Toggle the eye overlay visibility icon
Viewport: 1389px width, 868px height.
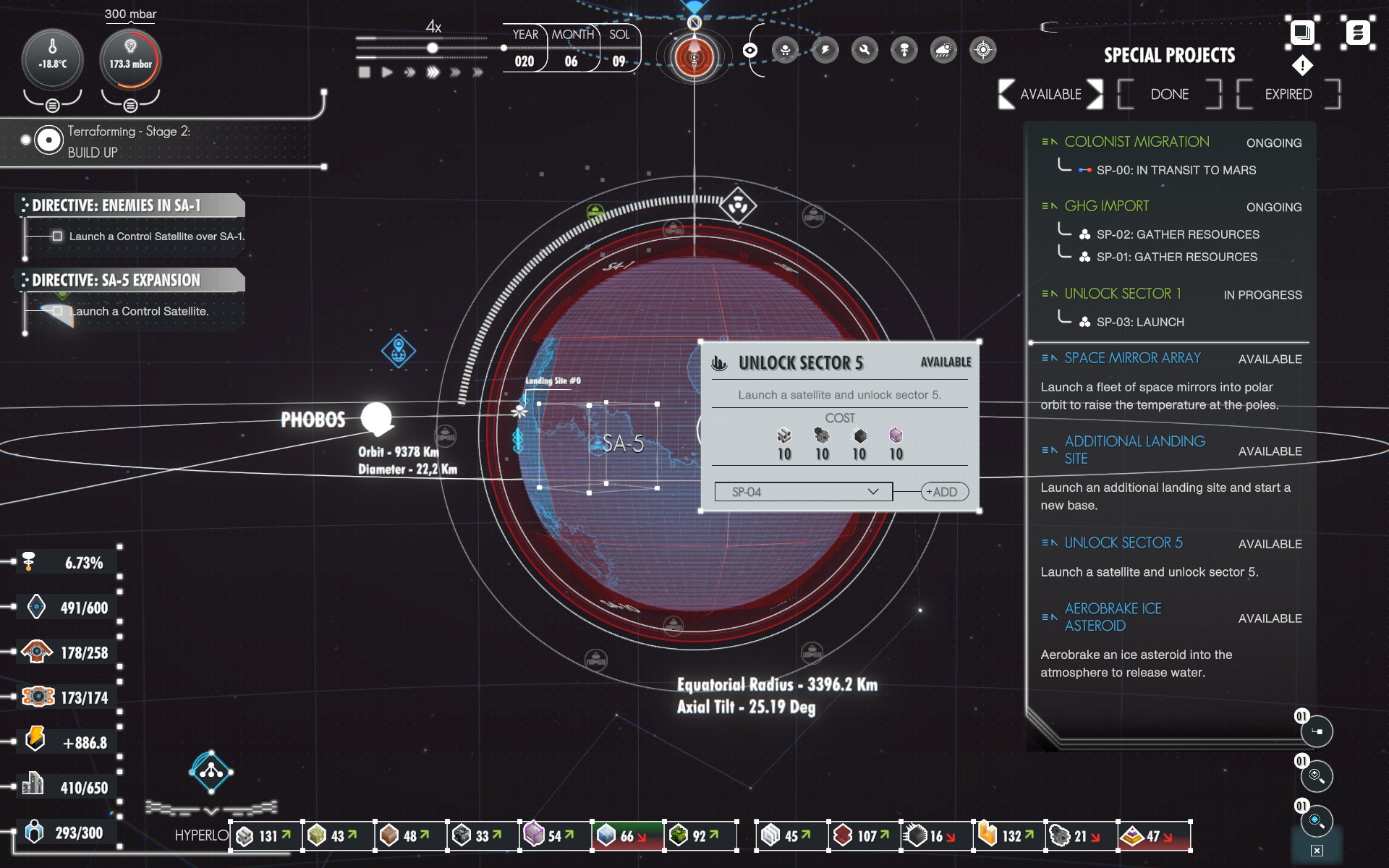point(750,50)
